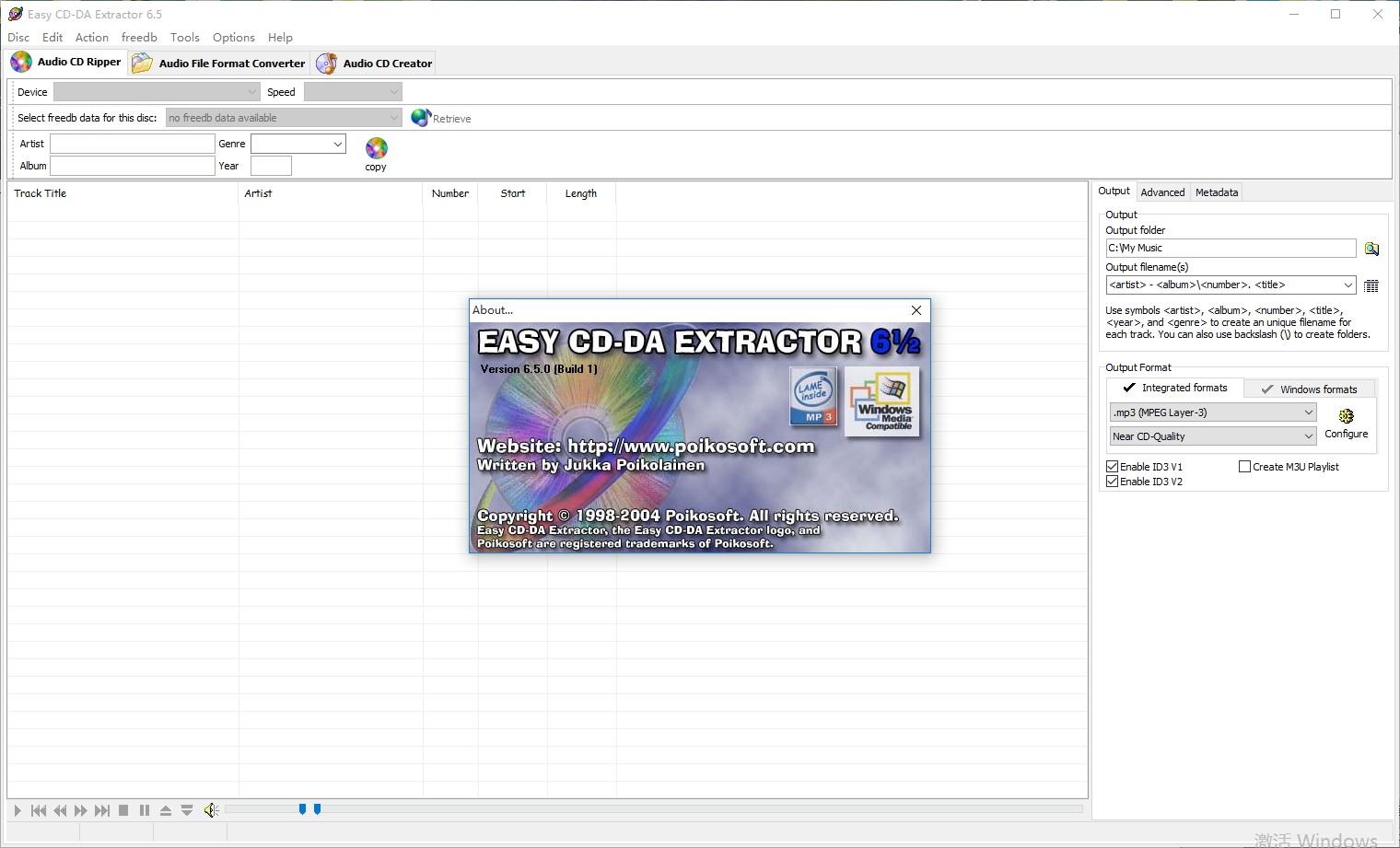
Task: Enable the Create M3U Playlist option
Action: (1243, 467)
